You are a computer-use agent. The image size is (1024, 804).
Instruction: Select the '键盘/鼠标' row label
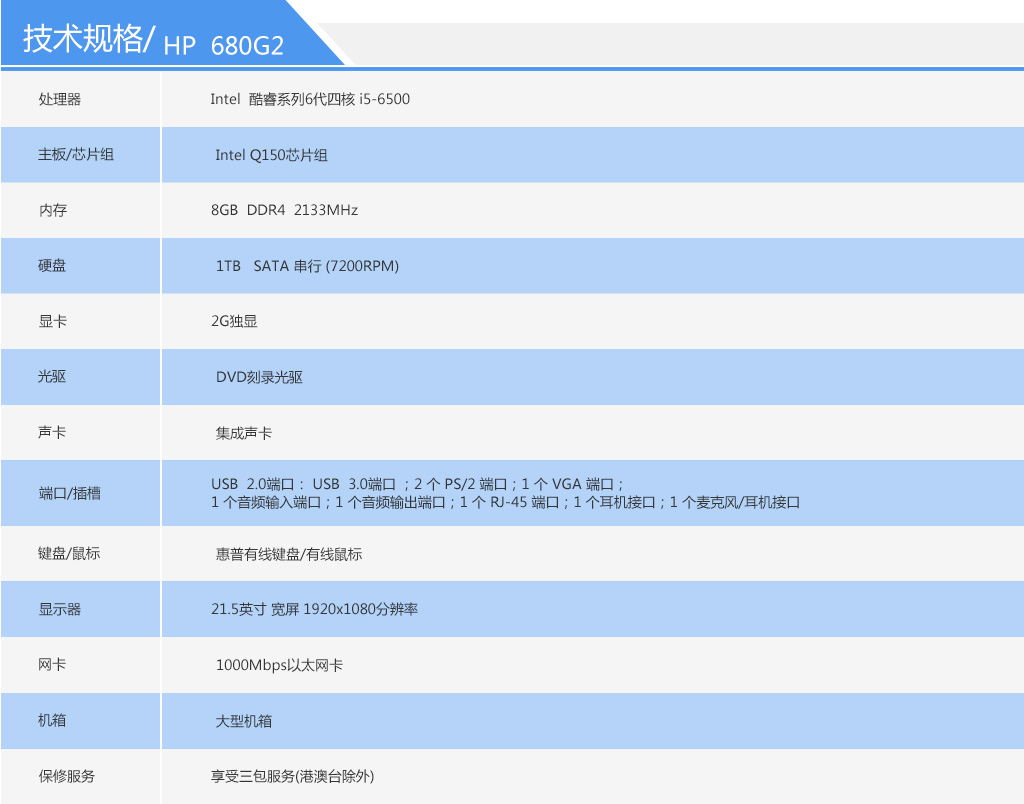[69, 554]
